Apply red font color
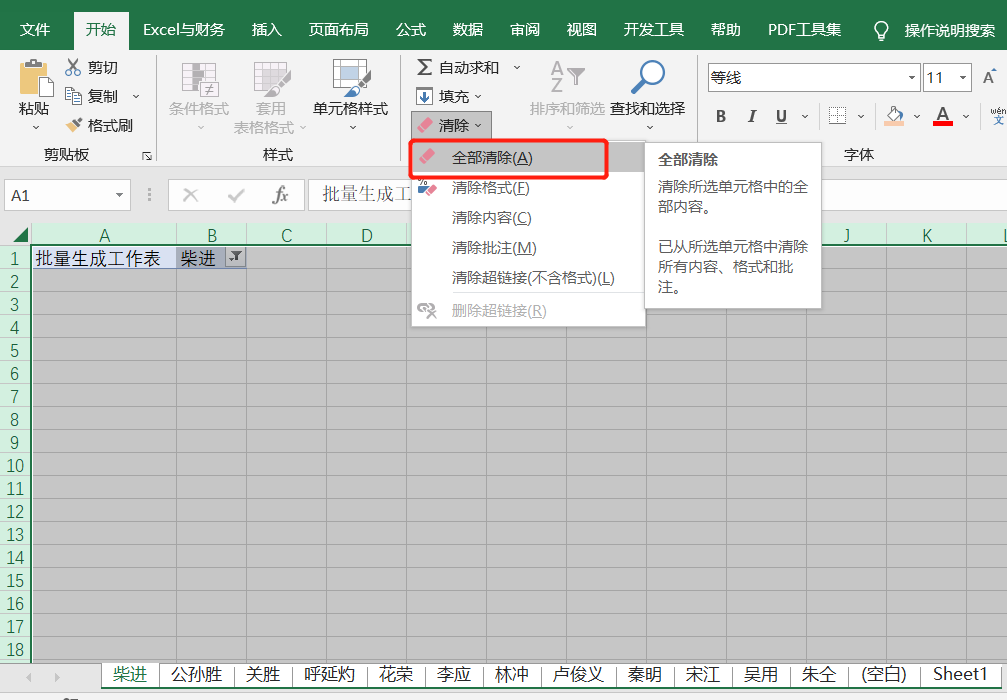The height and width of the screenshot is (700, 1007). (943, 116)
